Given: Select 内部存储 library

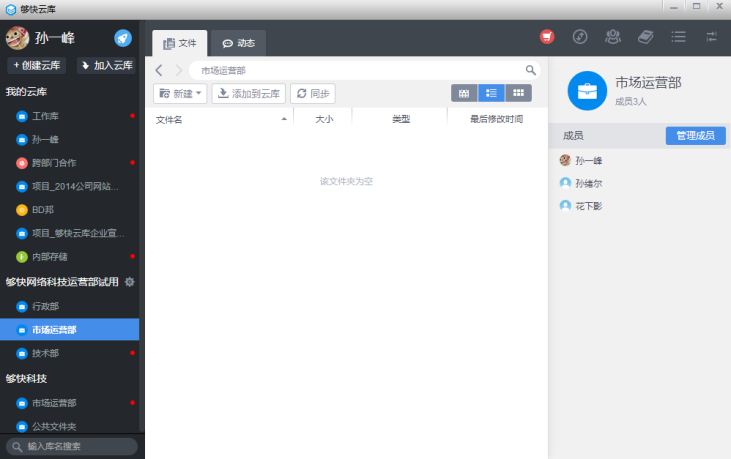Looking at the screenshot, I should [69, 257].
